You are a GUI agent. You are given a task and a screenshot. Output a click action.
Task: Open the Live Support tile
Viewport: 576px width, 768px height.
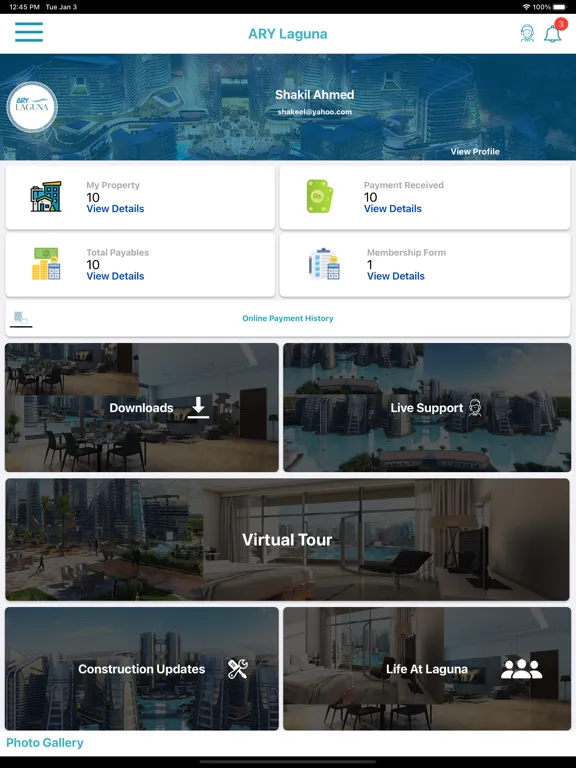[427, 408]
